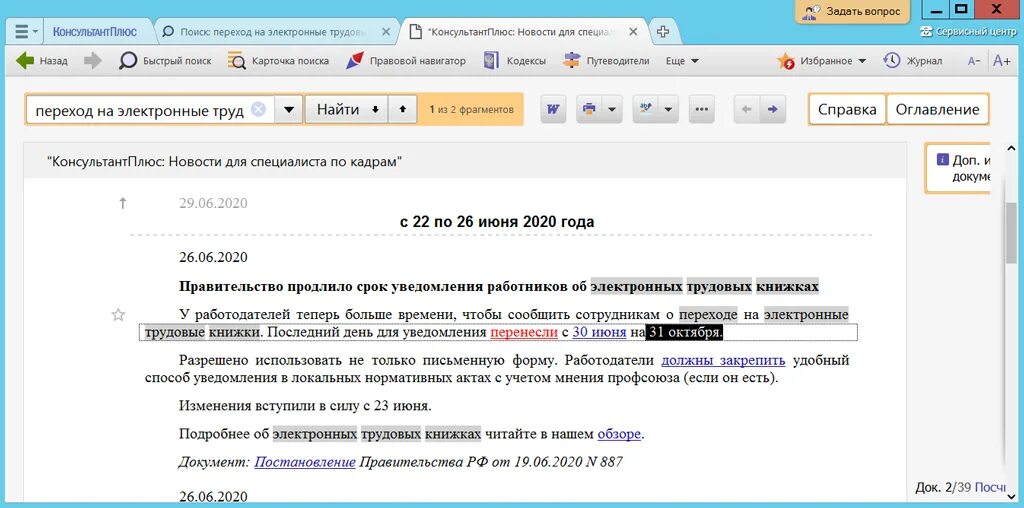Switch to the Поиск: переход на электронные tab
Viewport: 1024px width, 508px height.
(273, 31)
